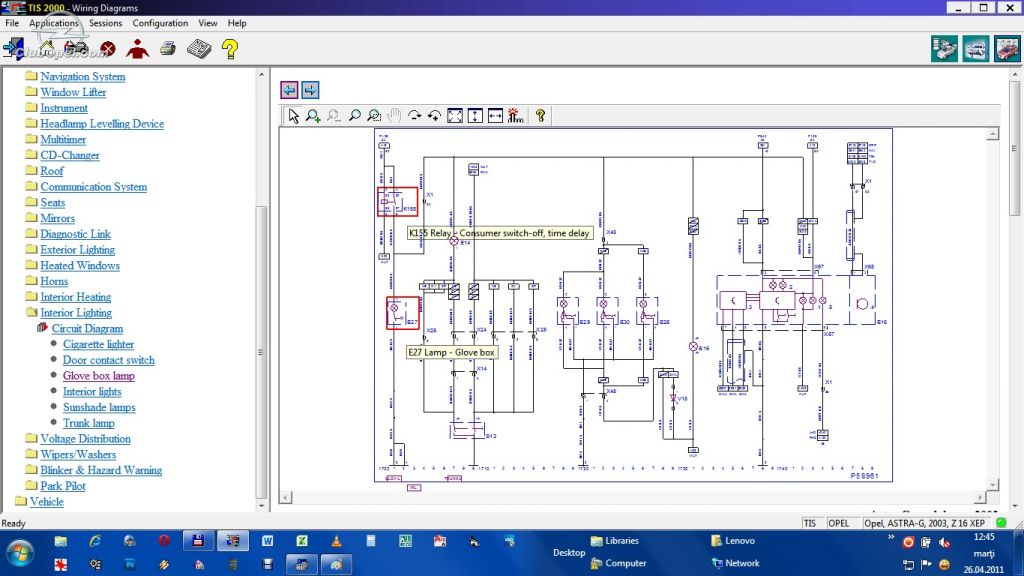Screen dimensions: 1024x576
Task: Open the Applications menu
Action: [54, 23]
